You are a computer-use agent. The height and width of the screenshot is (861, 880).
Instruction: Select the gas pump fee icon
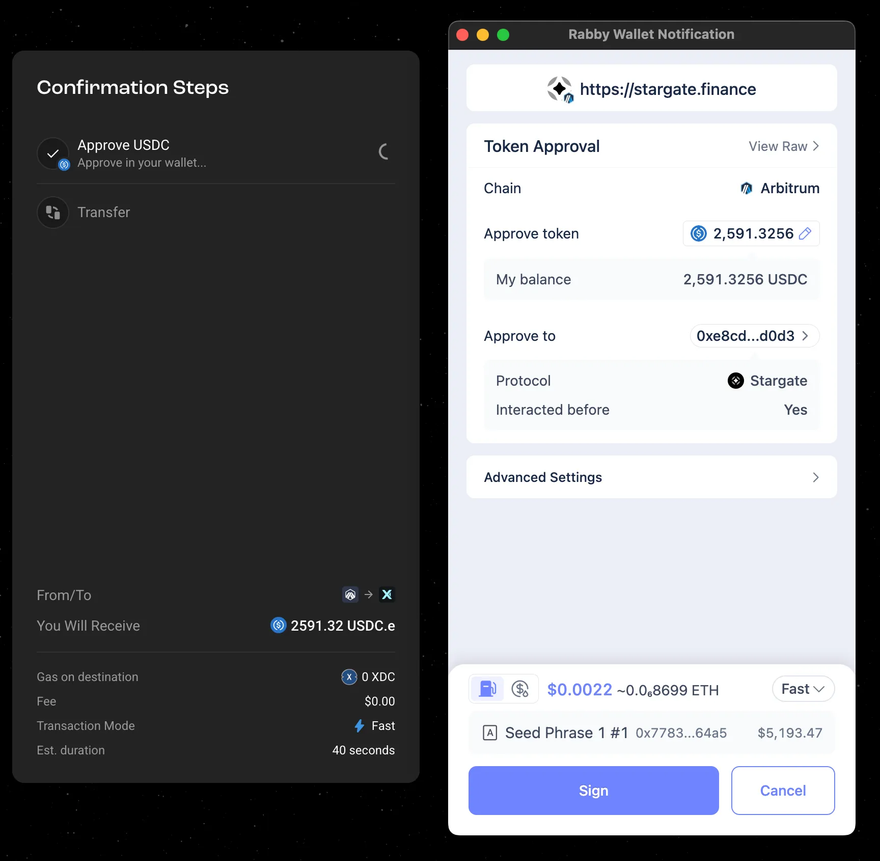click(487, 689)
